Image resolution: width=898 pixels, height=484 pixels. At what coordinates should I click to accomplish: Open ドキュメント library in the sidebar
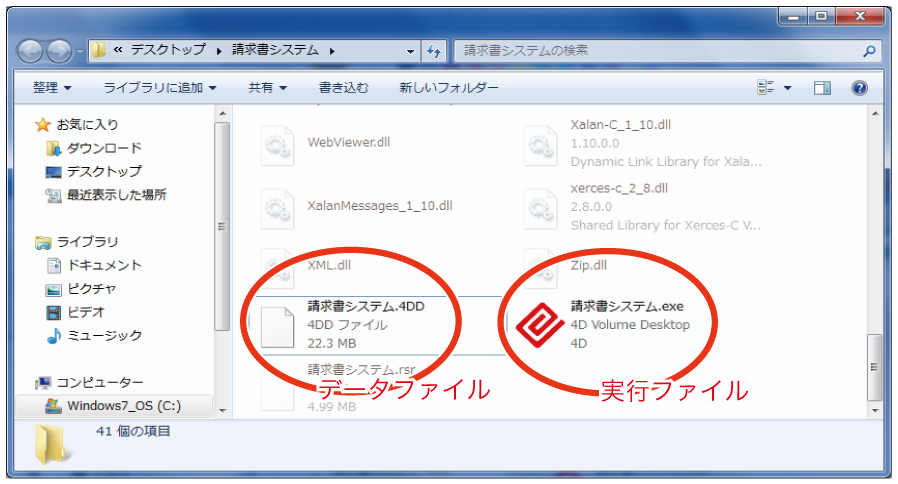104,265
